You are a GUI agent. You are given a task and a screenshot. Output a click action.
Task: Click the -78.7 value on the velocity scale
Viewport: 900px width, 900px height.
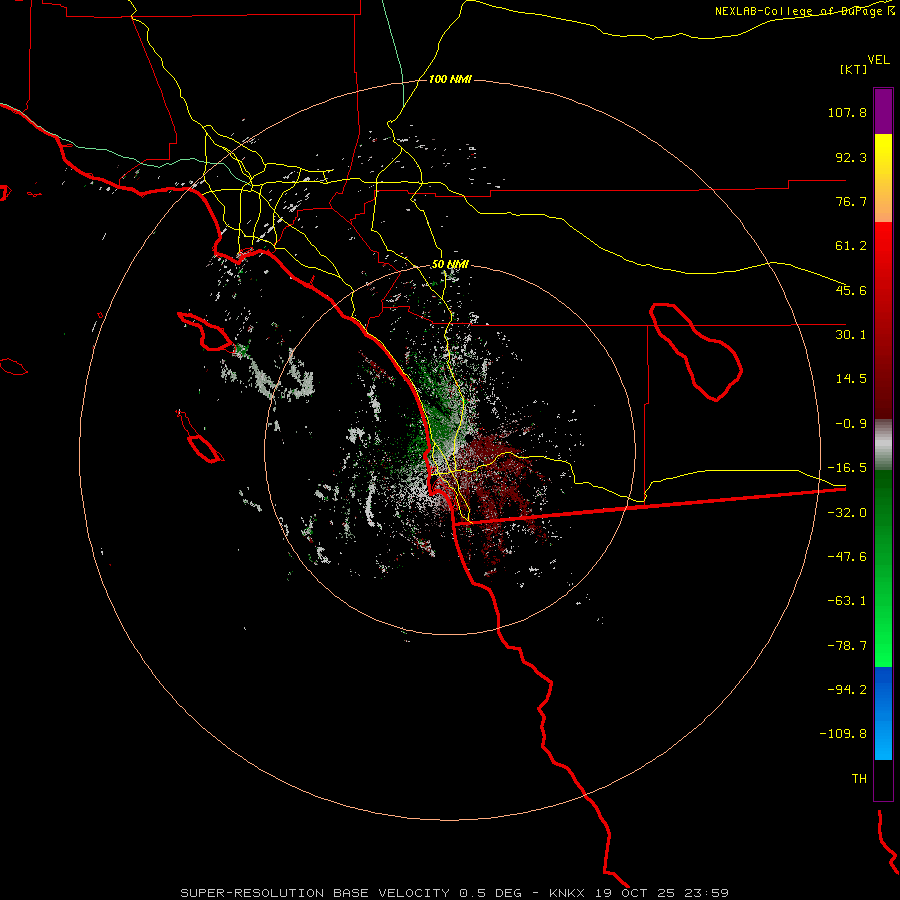pyautogui.click(x=847, y=646)
